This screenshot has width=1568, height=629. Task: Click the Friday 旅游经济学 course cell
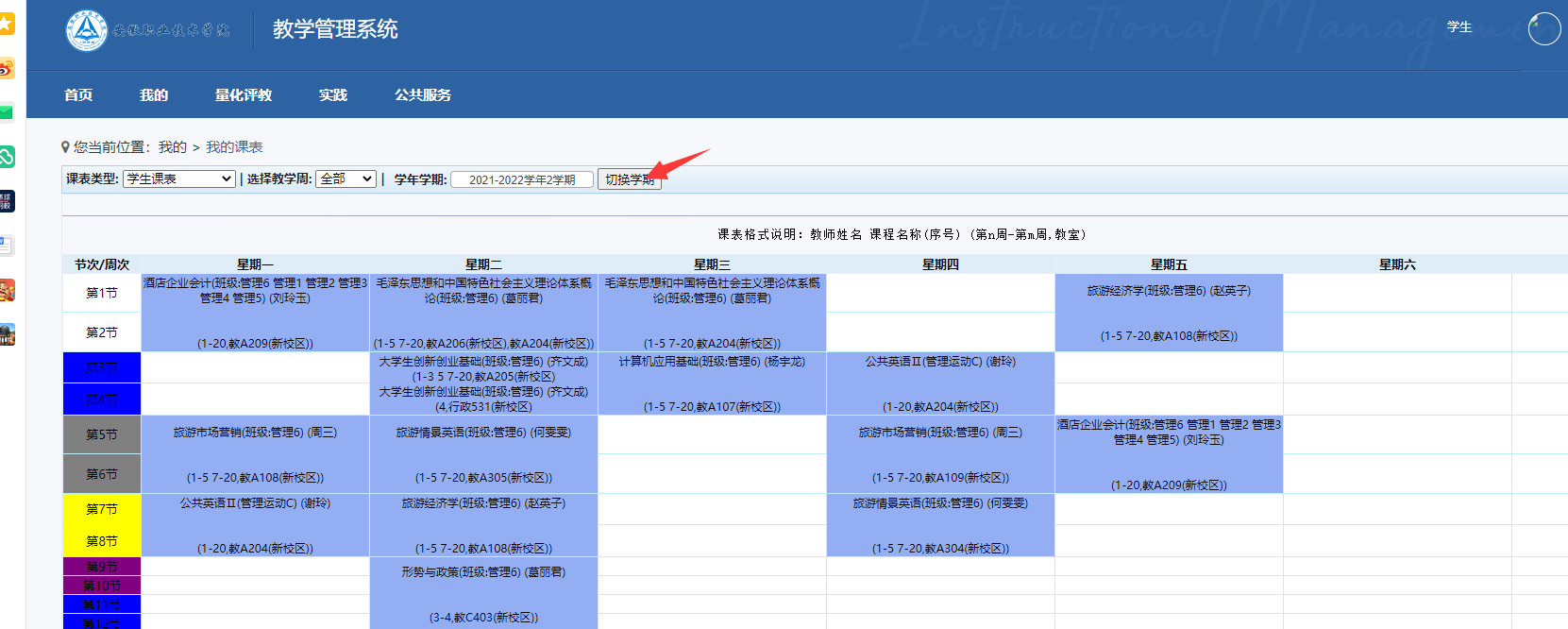coord(1169,313)
